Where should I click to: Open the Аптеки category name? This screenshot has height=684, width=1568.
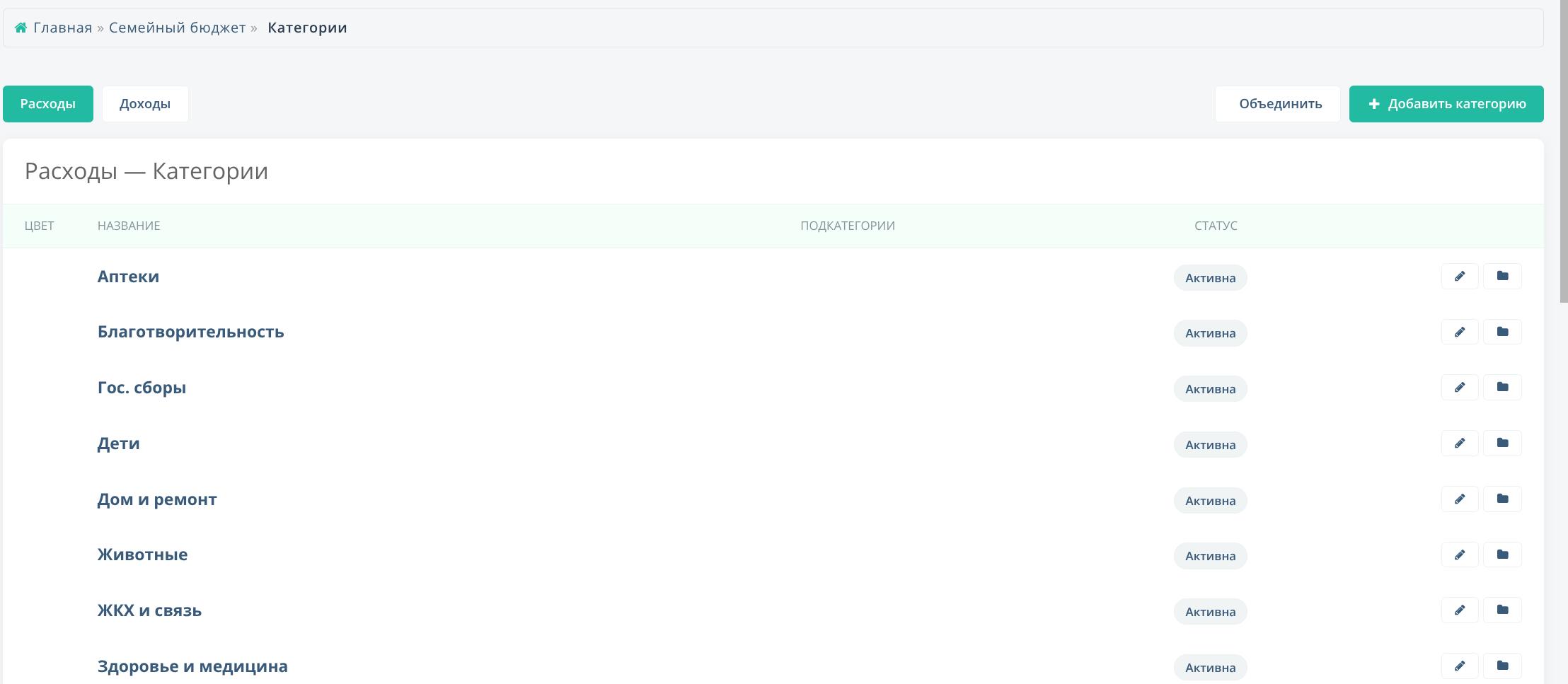click(x=128, y=277)
